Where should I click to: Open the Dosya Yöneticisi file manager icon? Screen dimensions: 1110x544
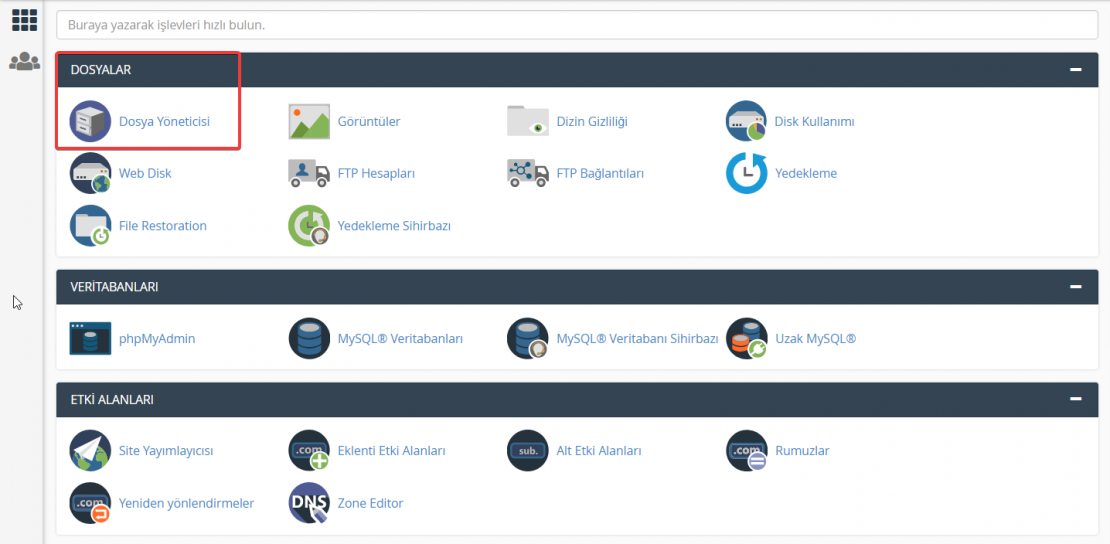[90, 121]
